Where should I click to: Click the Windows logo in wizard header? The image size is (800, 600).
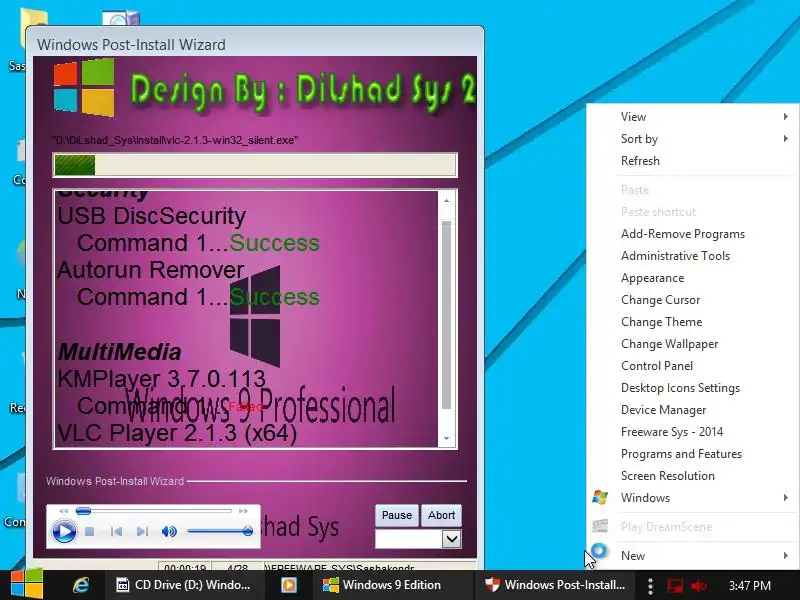click(84, 88)
